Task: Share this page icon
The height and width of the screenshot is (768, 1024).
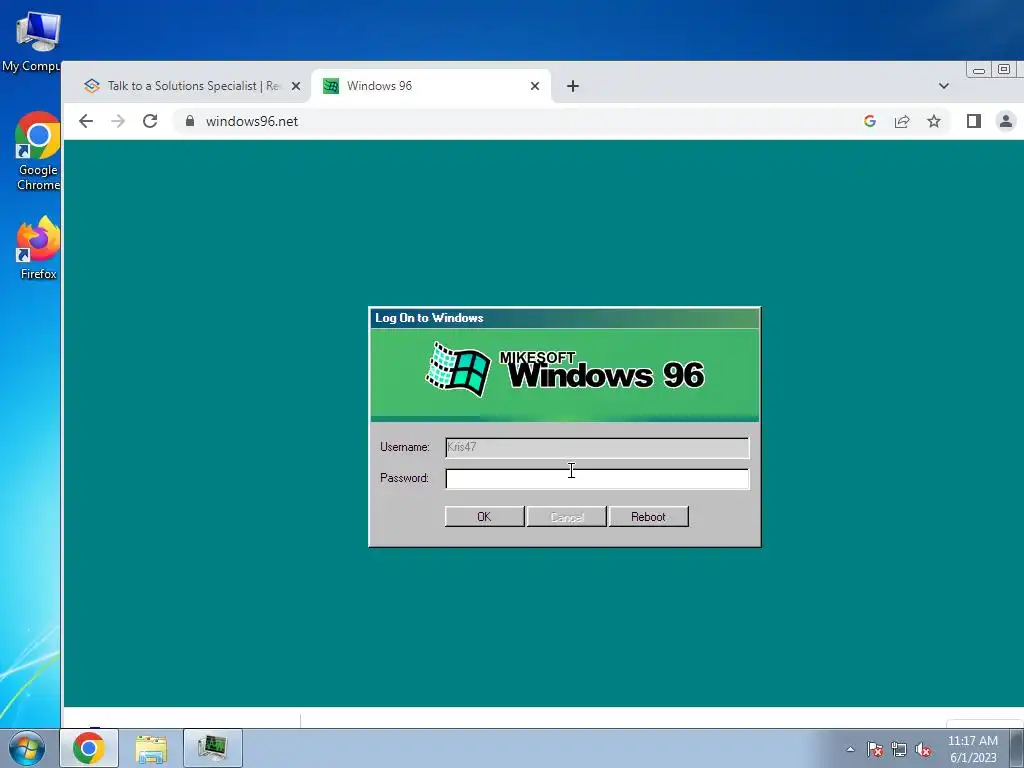Action: coord(902,121)
